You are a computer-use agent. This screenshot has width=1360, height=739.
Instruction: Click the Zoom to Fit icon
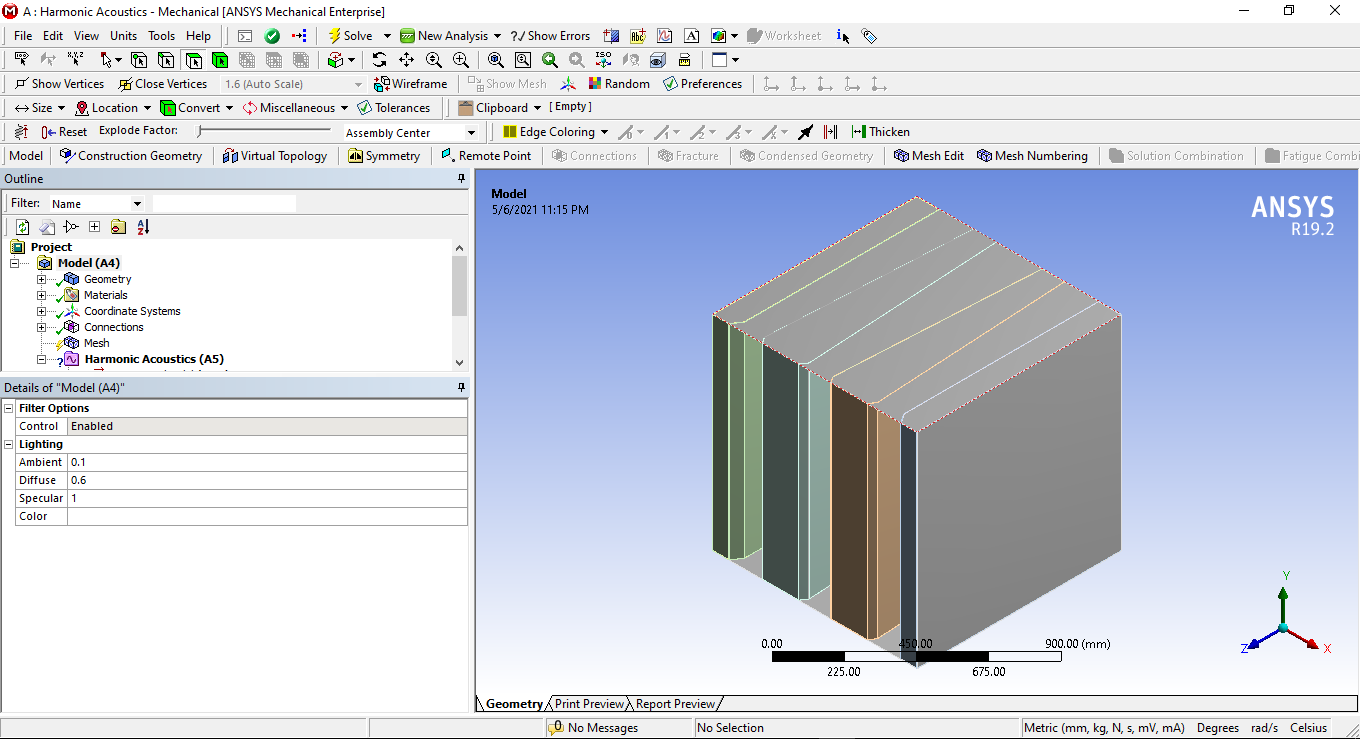click(x=495, y=59)
